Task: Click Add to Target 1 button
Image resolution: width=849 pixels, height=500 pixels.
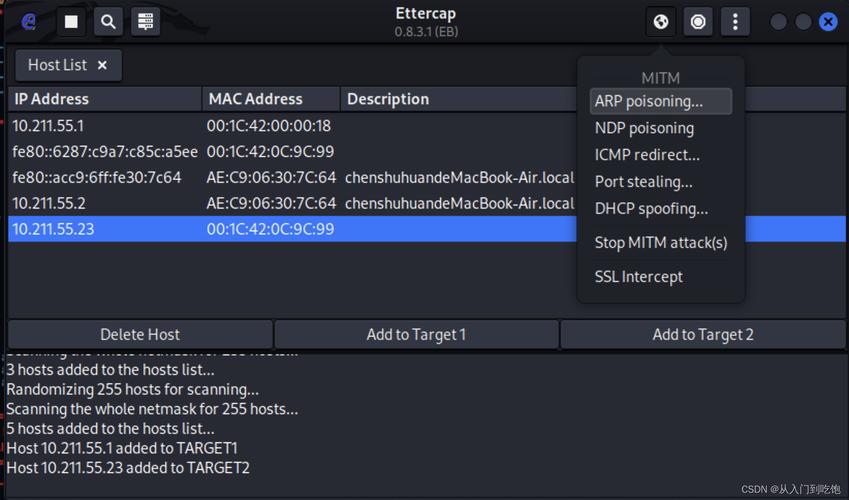Action: point(416,335)
